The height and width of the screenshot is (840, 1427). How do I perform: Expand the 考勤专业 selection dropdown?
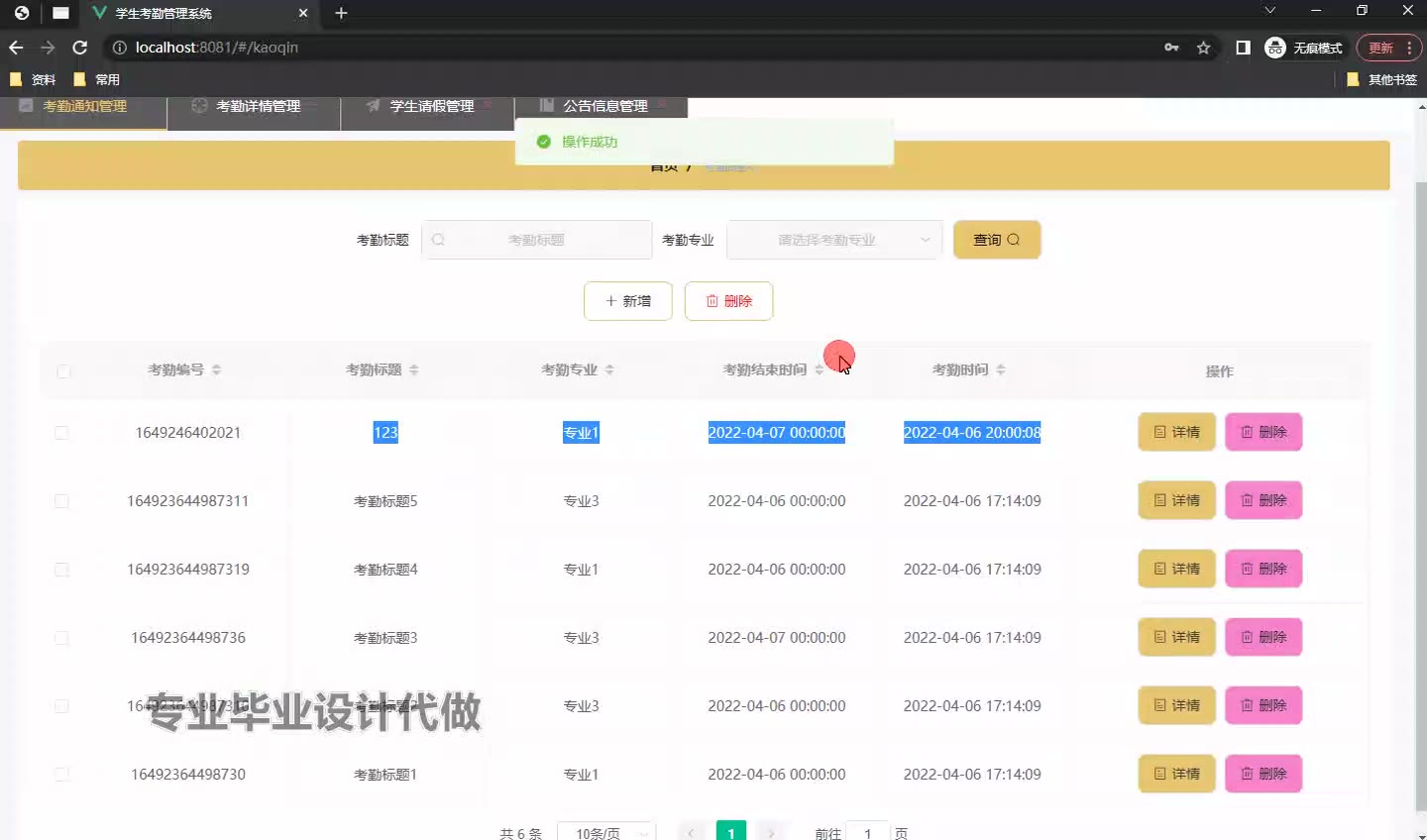pyautogui.click(x=833, y=240)
